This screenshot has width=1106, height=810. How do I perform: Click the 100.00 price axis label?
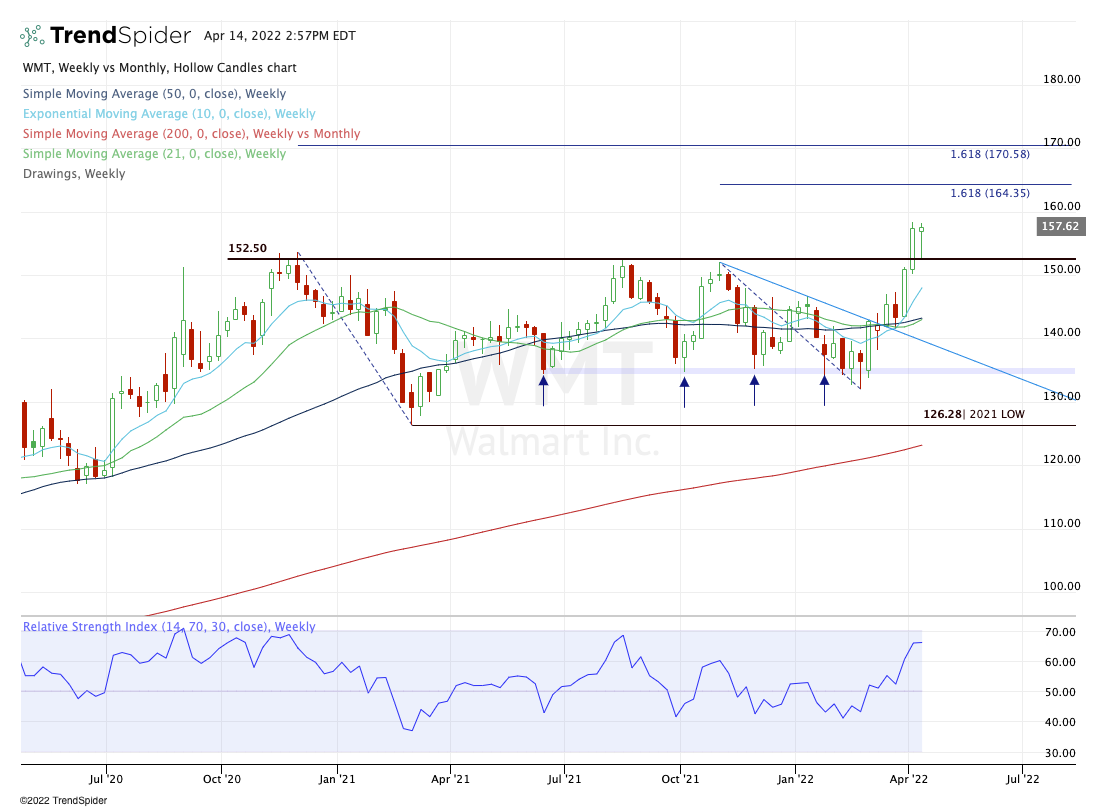[x=1062, y=586]
